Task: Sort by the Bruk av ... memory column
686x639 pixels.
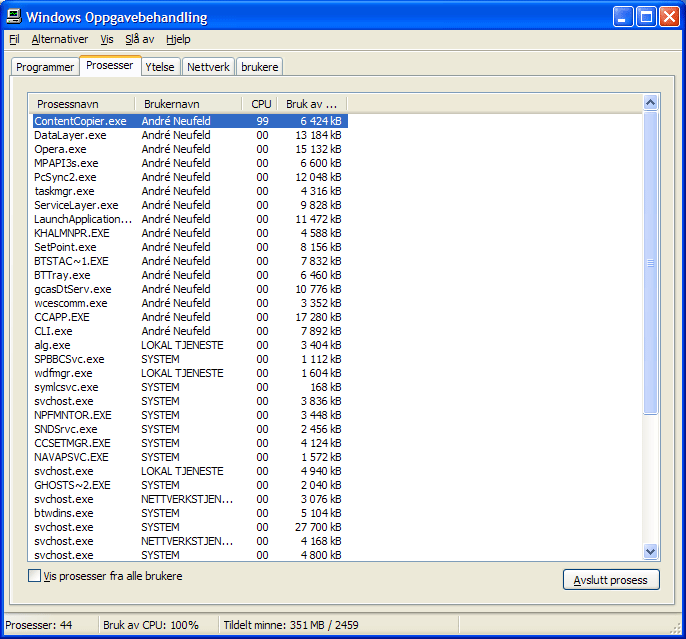Action: 312,104
